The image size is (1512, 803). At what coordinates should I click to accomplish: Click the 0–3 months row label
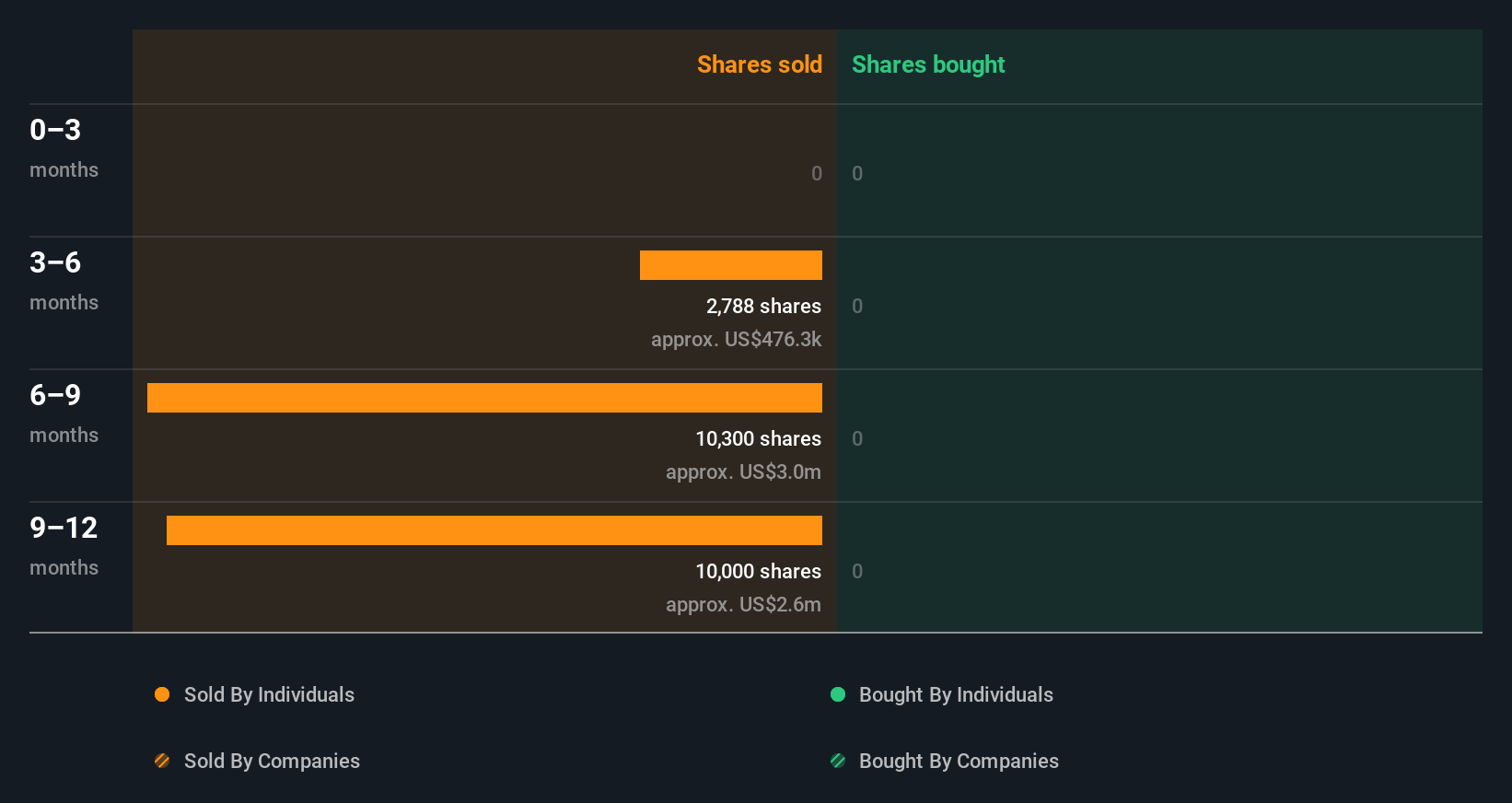(x=64, y=148)
